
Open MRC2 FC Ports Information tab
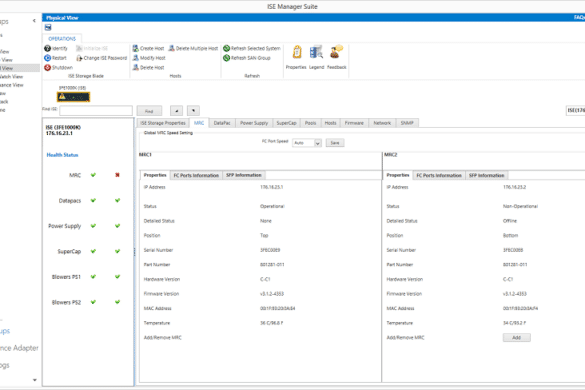click(439, 175)
